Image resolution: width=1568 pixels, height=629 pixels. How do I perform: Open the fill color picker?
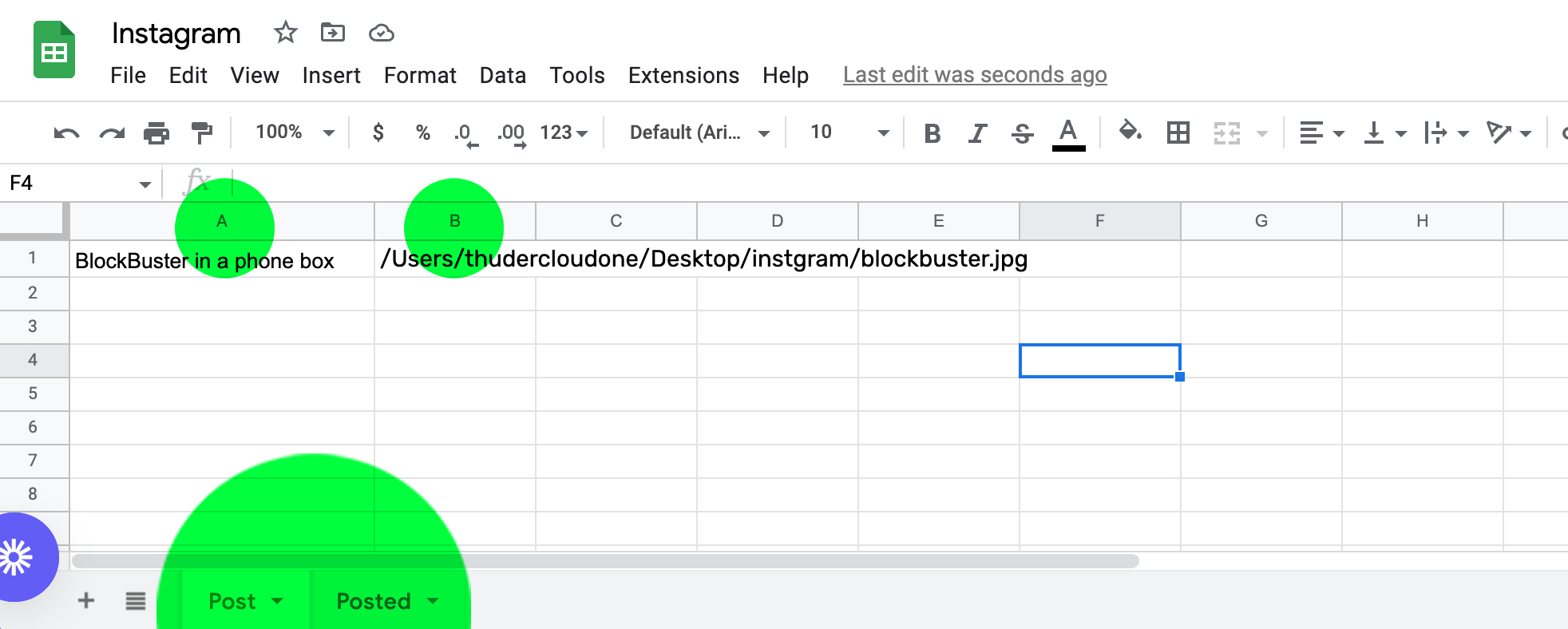[1130, 131]
